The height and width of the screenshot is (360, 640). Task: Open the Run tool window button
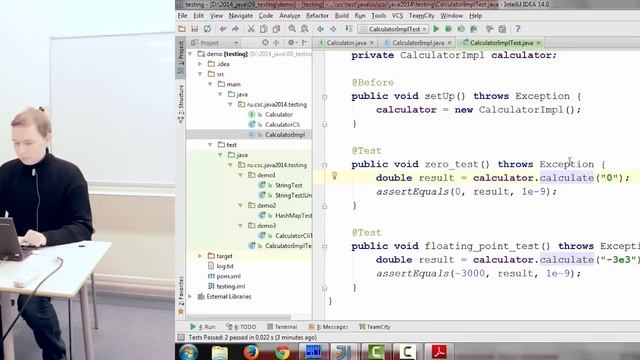coord(203,327)
